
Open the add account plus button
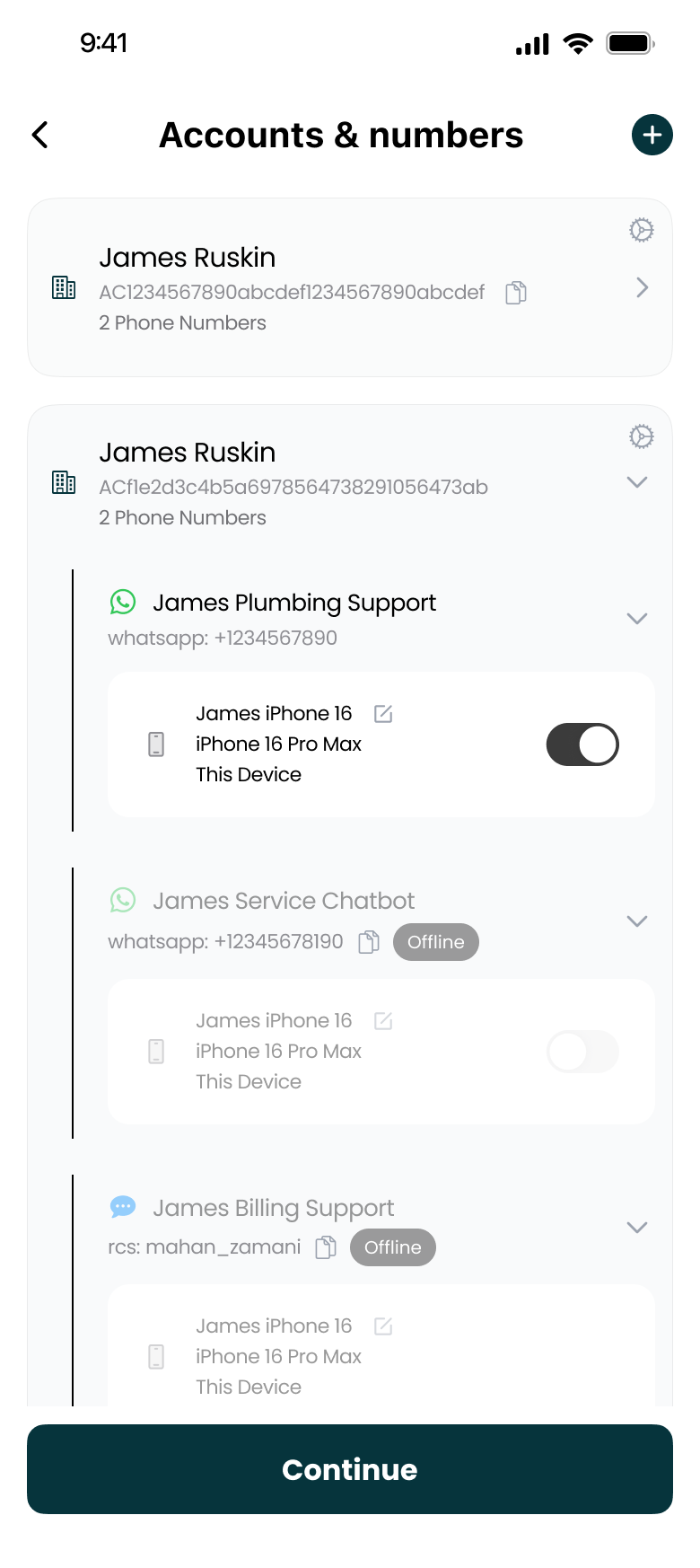click(652, 134)
